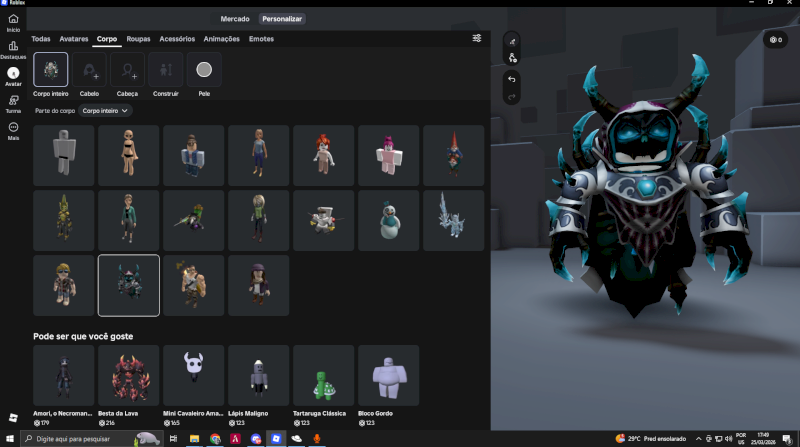Open the volume speaker tray icon
Image resolution: width=800 pixels, height=447 pixels.
point(728,439)
